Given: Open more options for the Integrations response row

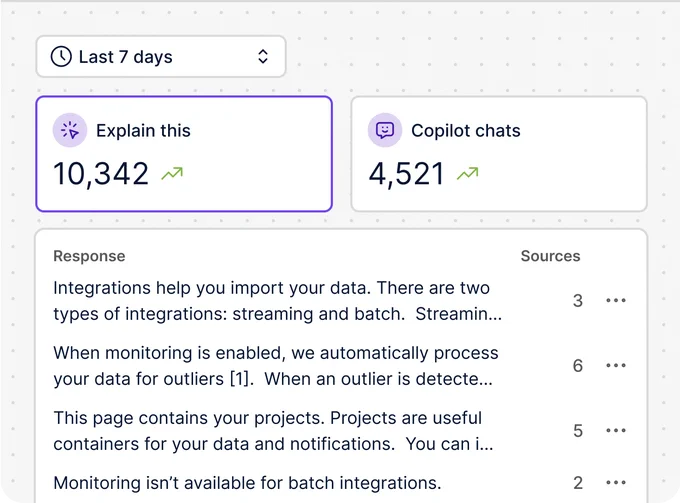Looking at the screenshot, I should click(616, 300).
